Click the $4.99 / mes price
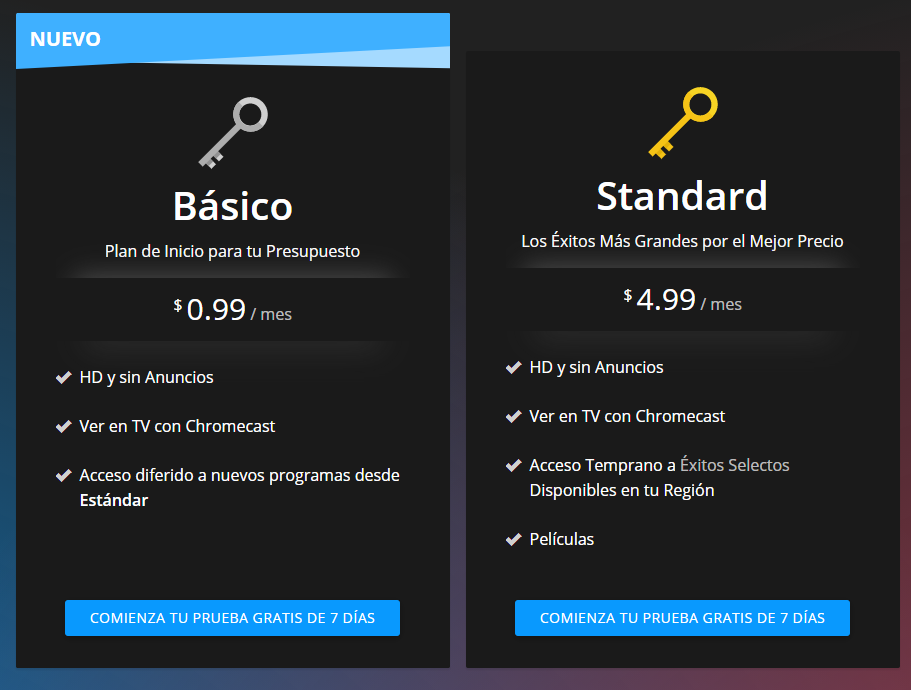Image resolution: width=911 pixels, height=690 pixels. pyautogui.click(x=682, y=300)
